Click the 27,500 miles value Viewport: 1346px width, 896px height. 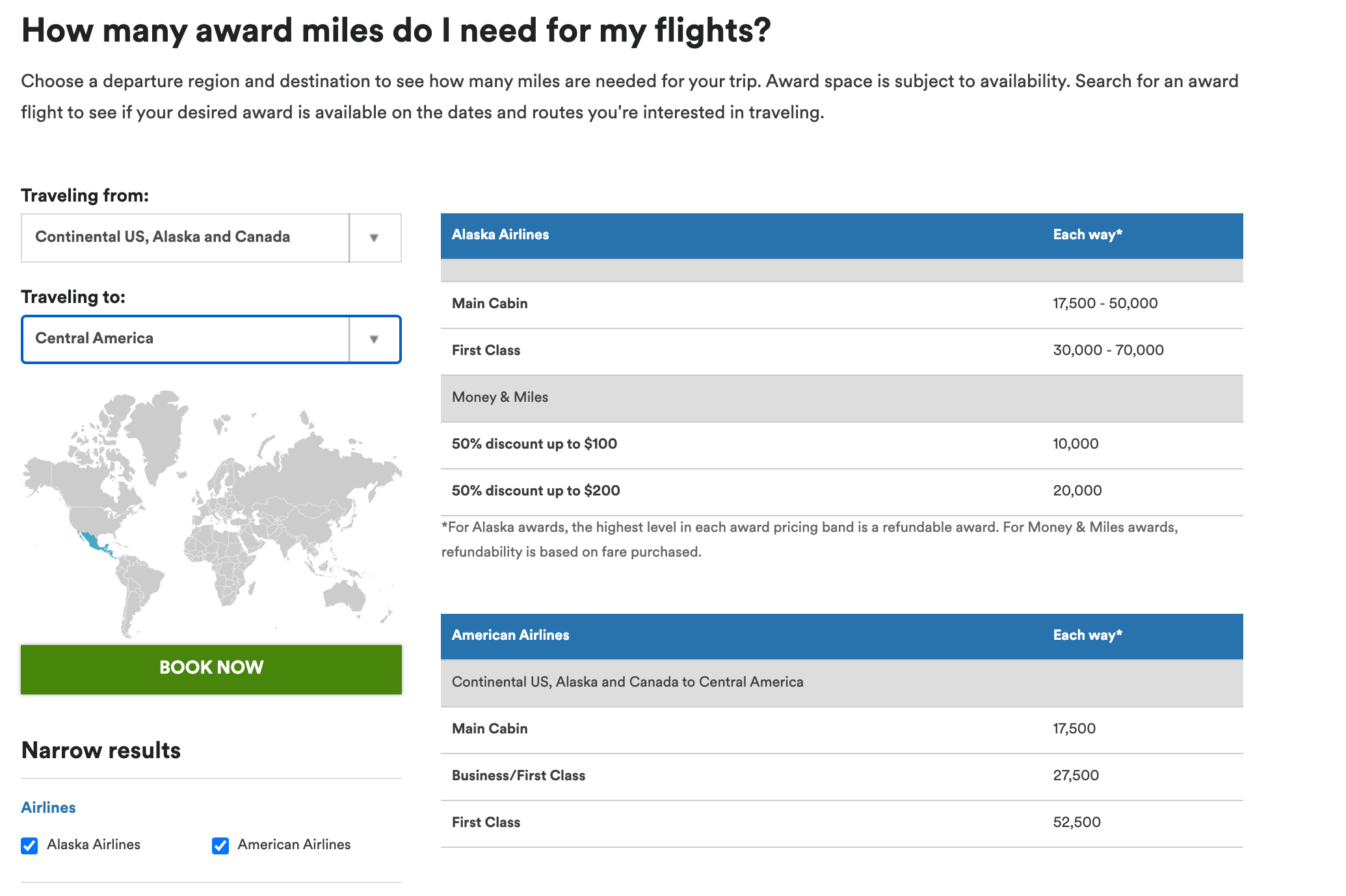click(1075, 776)
